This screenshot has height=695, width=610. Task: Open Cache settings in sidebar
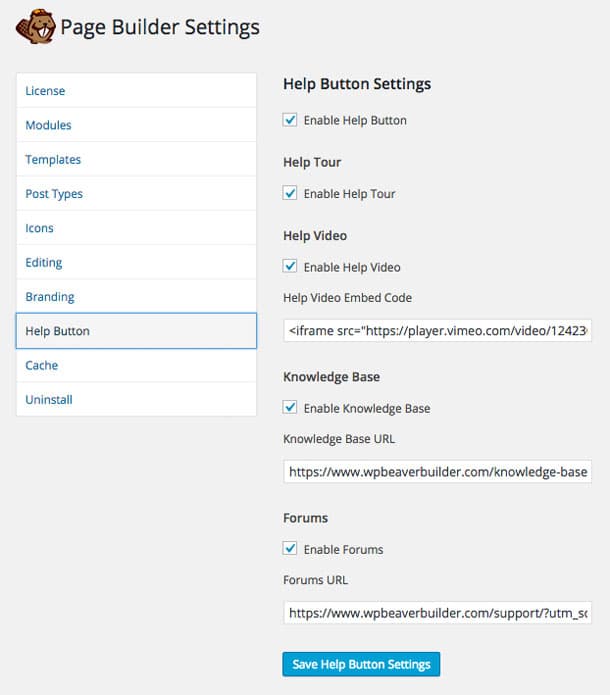pyautogui.click(x=42, y=365)
